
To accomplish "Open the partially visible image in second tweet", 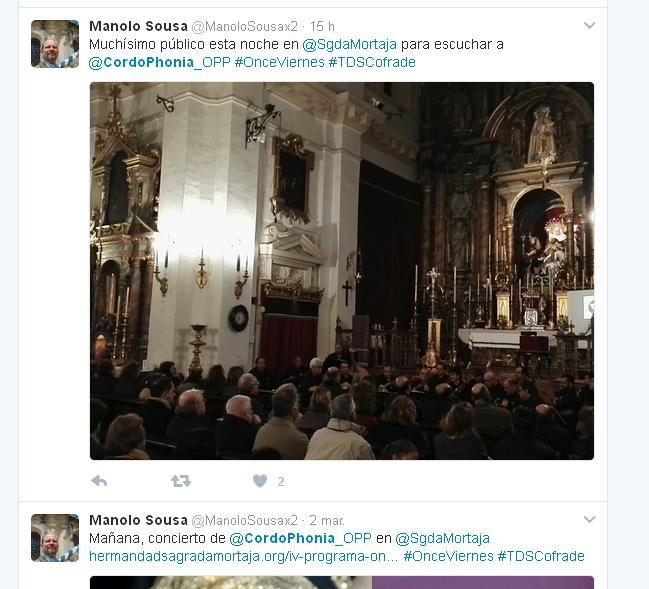I will (x=342, y=582).
